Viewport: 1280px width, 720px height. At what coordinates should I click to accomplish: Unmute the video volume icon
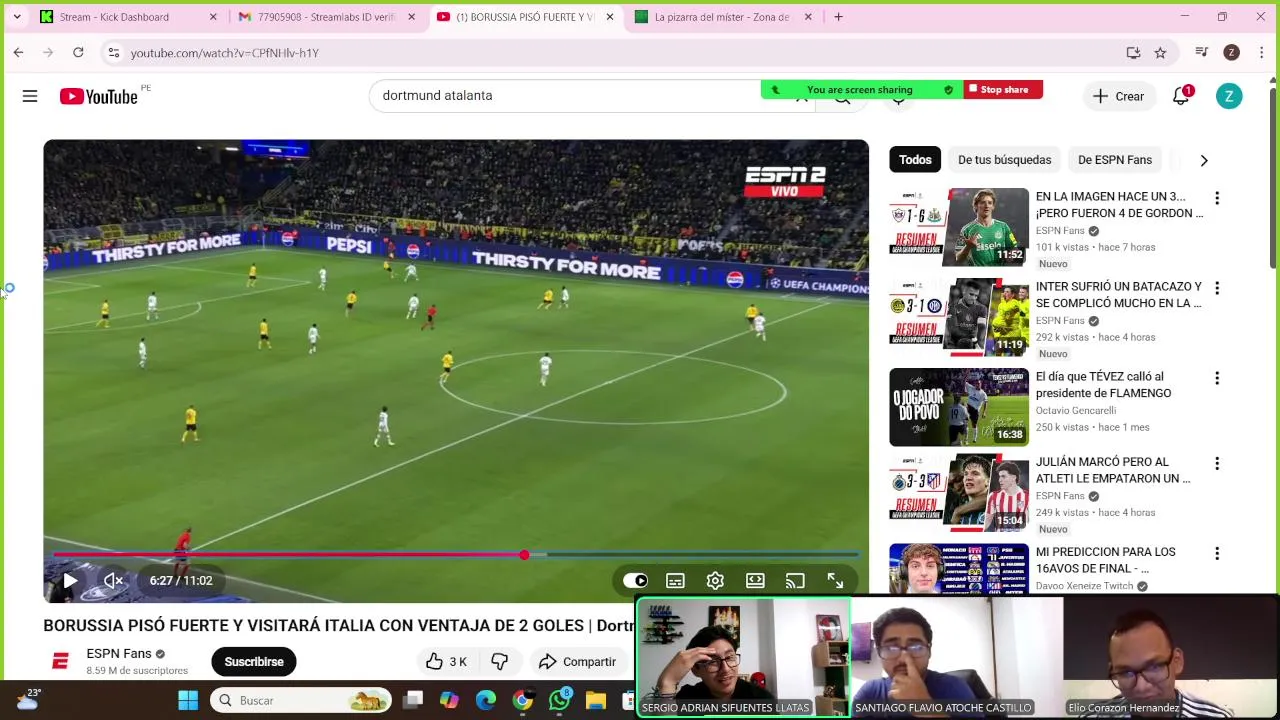click(x=113, y=580)
